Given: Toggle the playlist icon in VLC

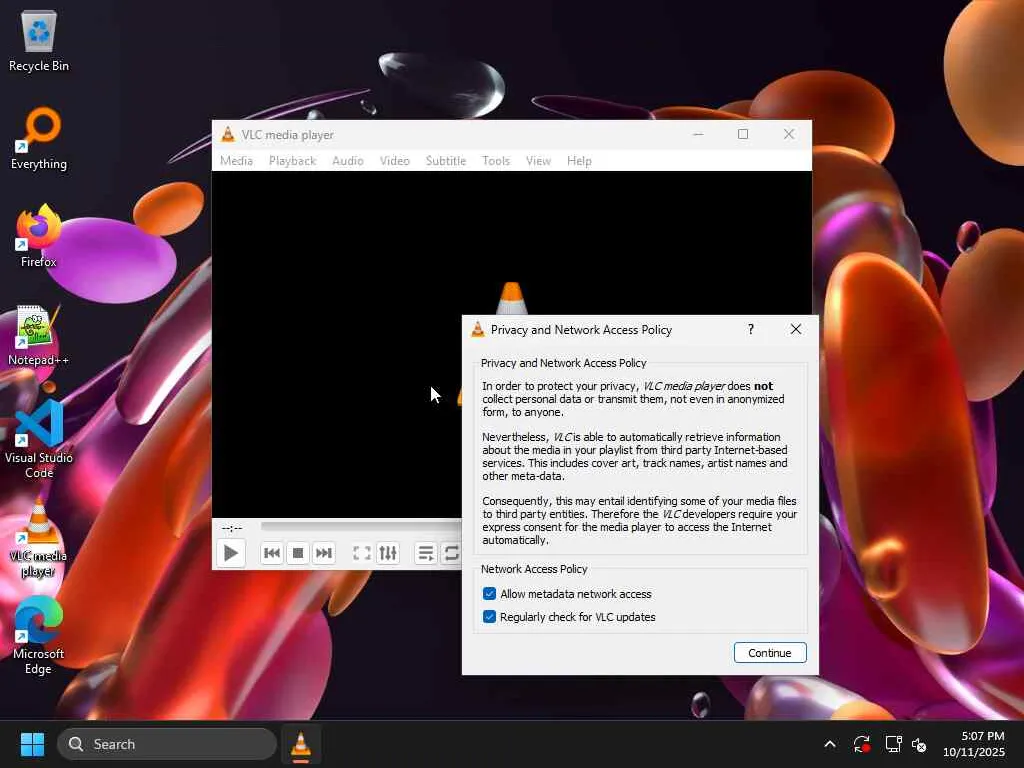Looking at the screenshot, I should click(426, 553).
